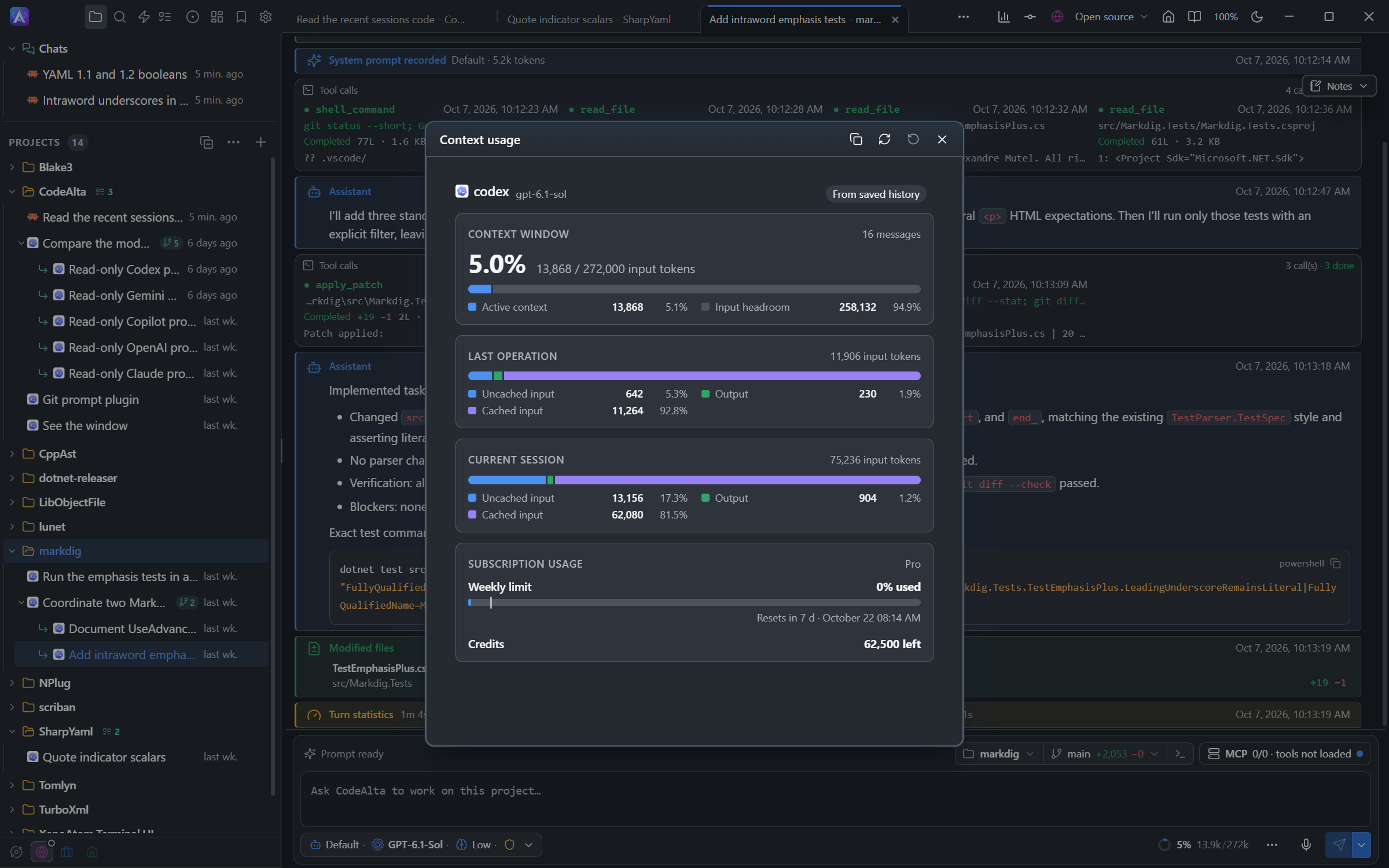Screen dimensions: 1389x868
Task: Refresh context usage in the dialog
Action: coord(884,139)
